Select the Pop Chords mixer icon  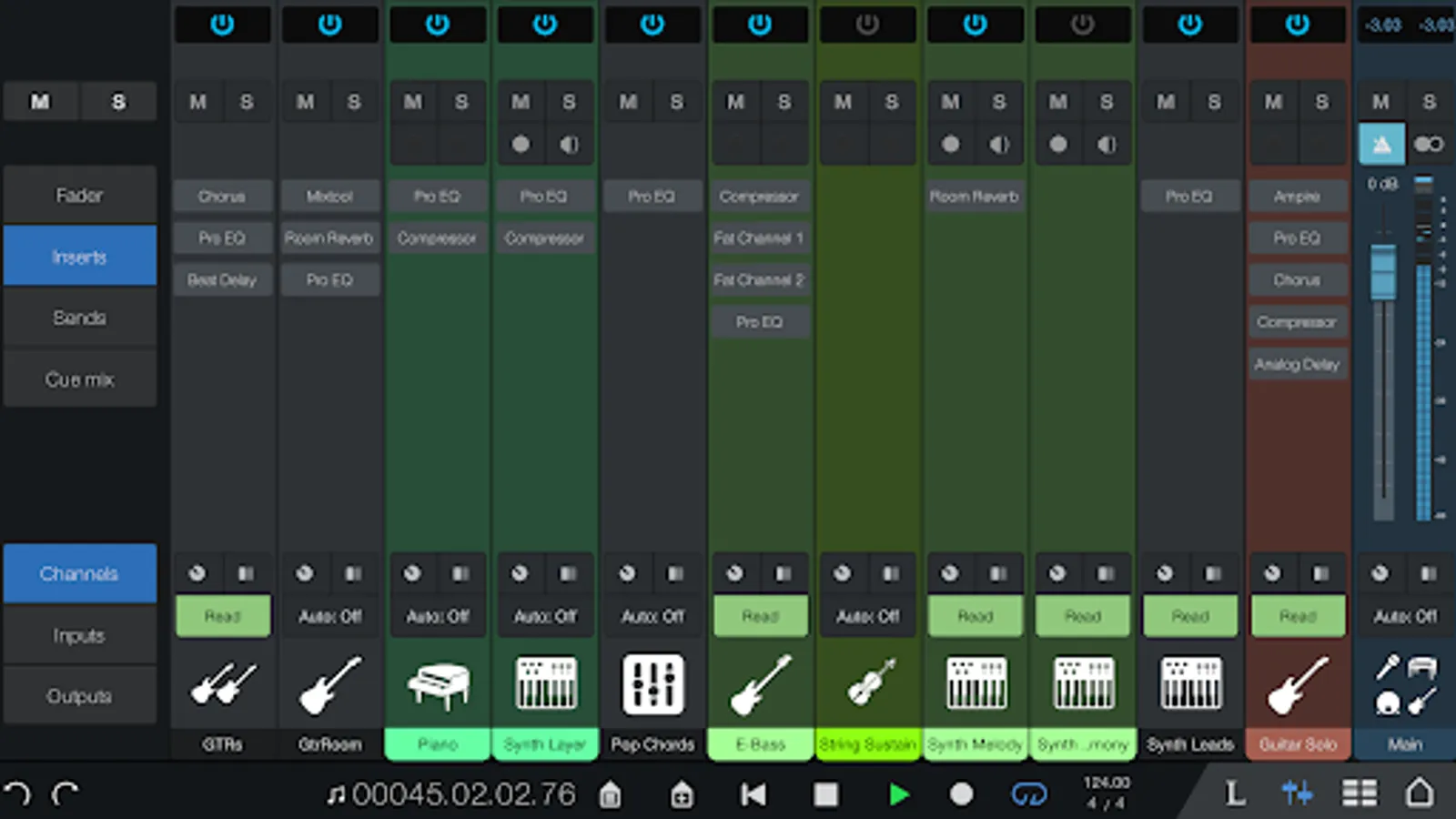(x=652, y=683)
